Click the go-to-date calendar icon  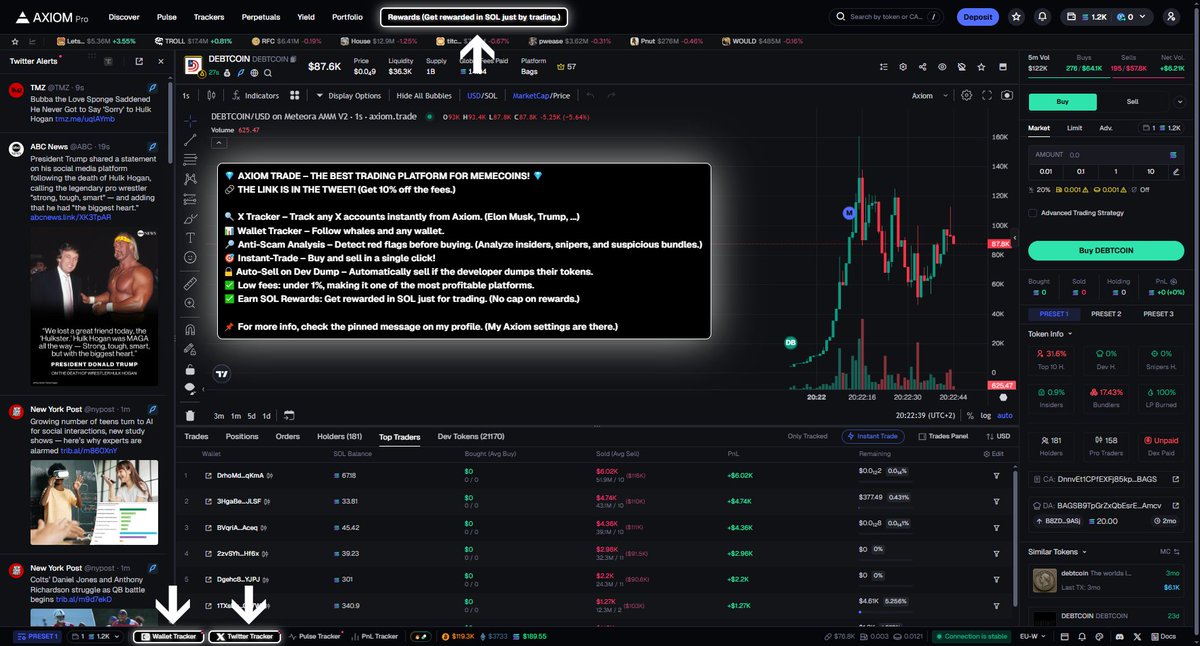coord(289,415)
